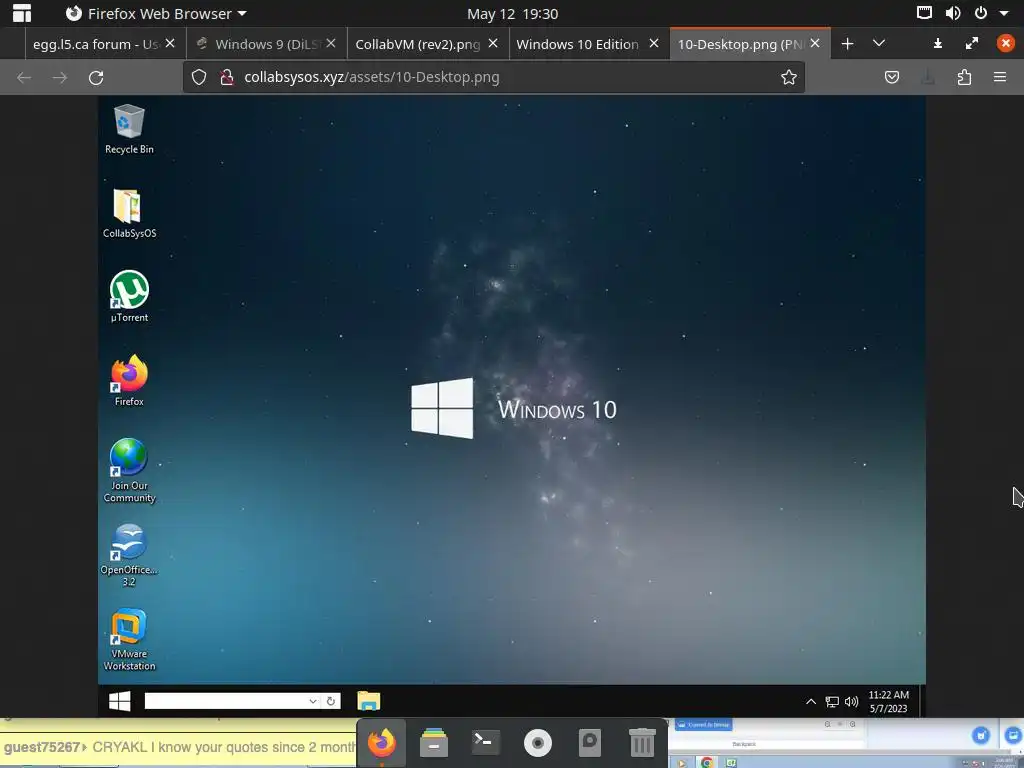Close the egg.l5.ca forum tab
Screen dimensions: 1024x768
tap(170, 43)
